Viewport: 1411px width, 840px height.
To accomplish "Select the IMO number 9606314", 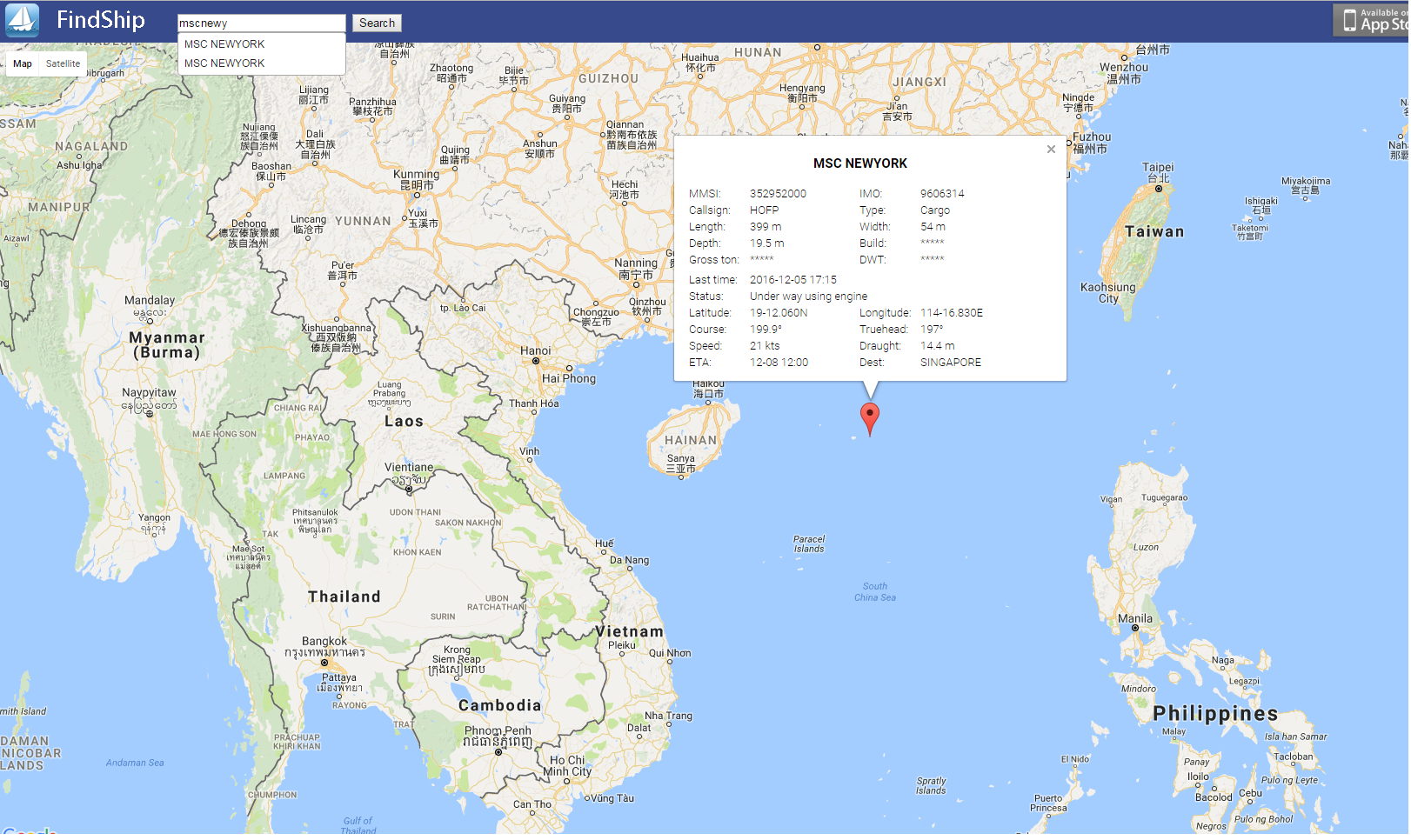I will click(942, 194).
